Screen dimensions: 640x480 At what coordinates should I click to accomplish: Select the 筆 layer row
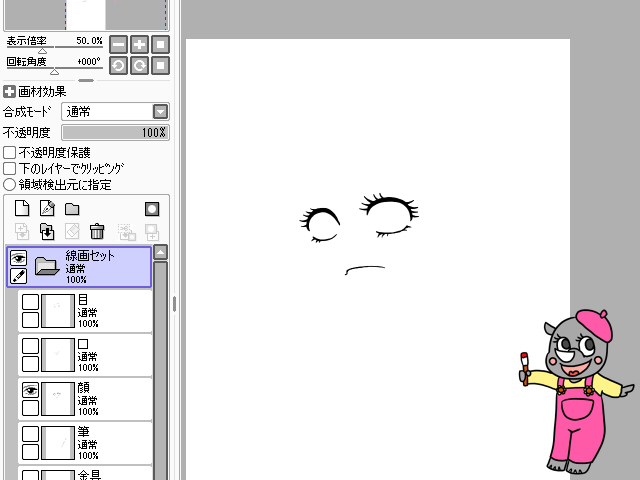tap(85, 444)
